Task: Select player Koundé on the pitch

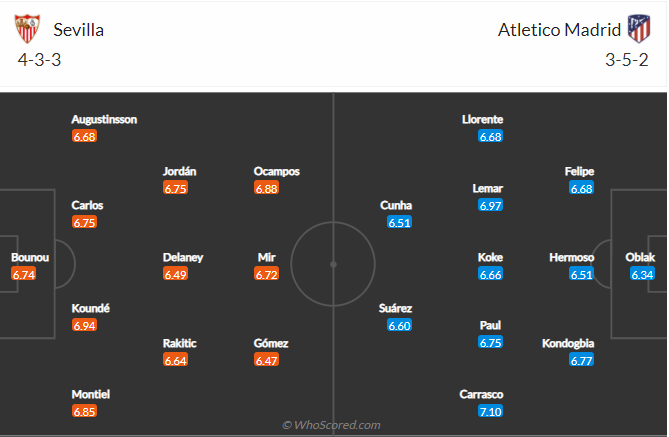Action: [90, 308]
